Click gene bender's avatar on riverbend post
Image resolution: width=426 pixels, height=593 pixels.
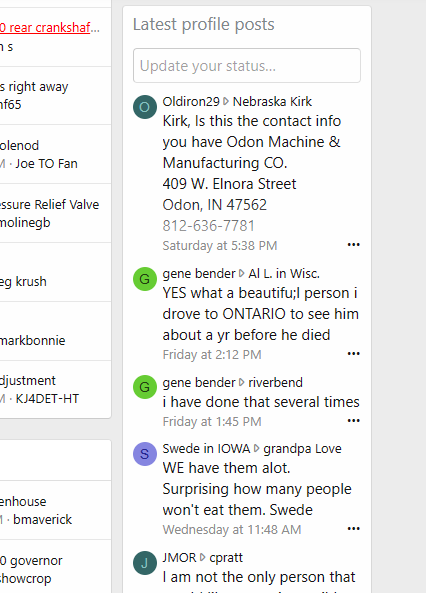click(145, 387)
